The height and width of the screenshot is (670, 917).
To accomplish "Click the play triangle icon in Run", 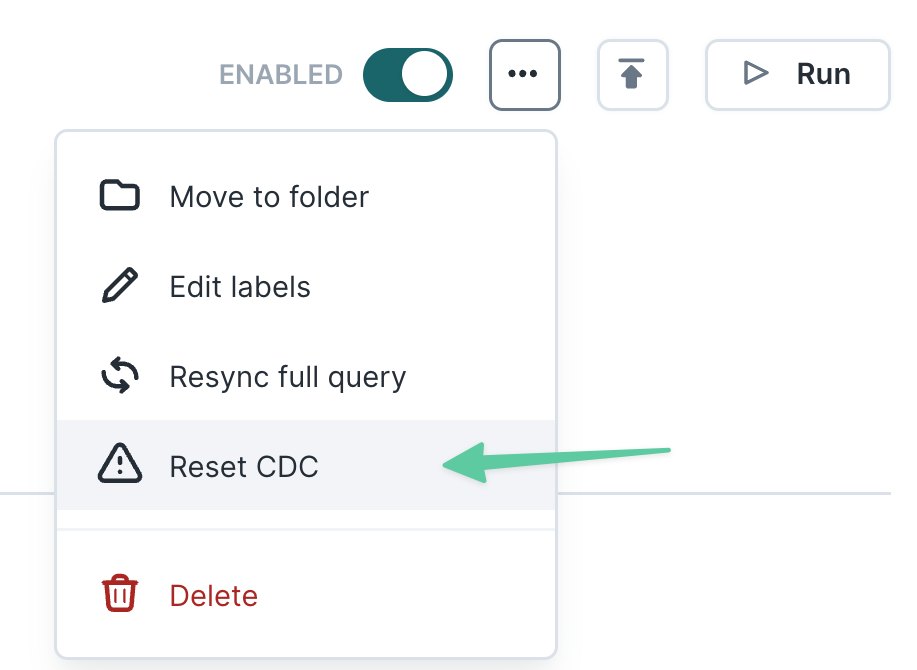I will (x=756, y=73).
